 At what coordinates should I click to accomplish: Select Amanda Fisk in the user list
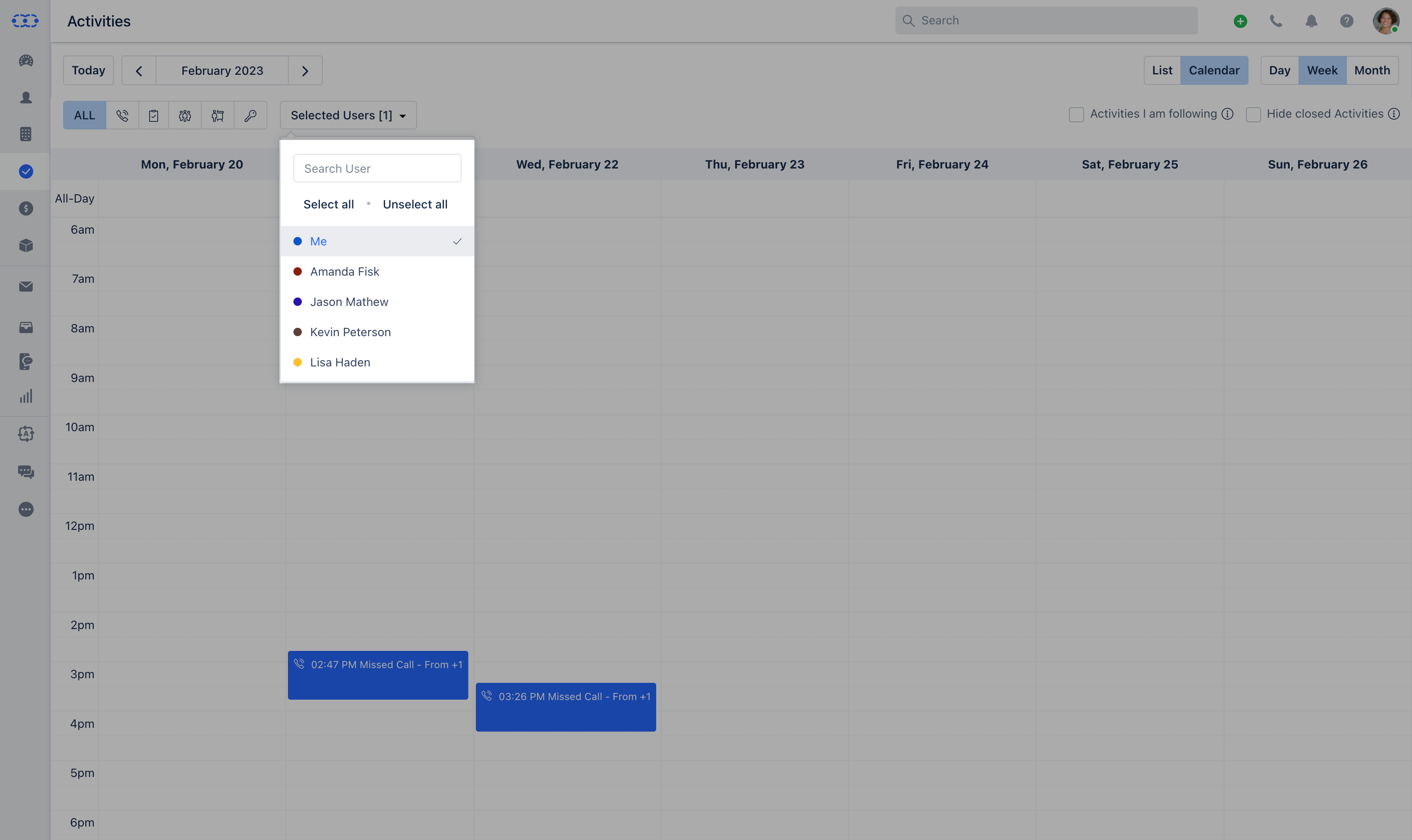(377, 272)
